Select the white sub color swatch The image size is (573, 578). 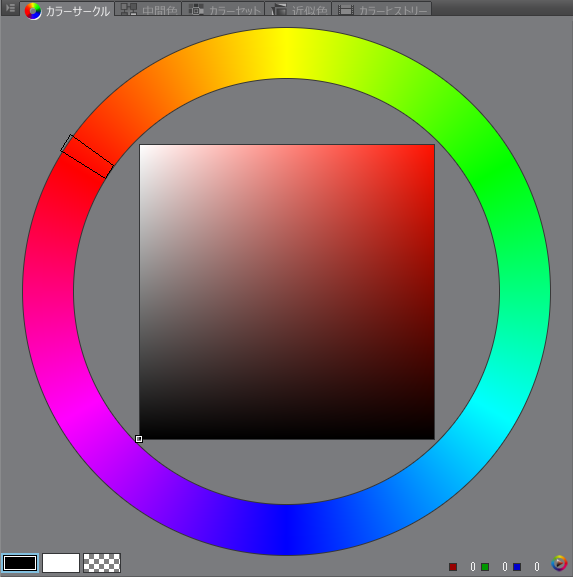61,563
